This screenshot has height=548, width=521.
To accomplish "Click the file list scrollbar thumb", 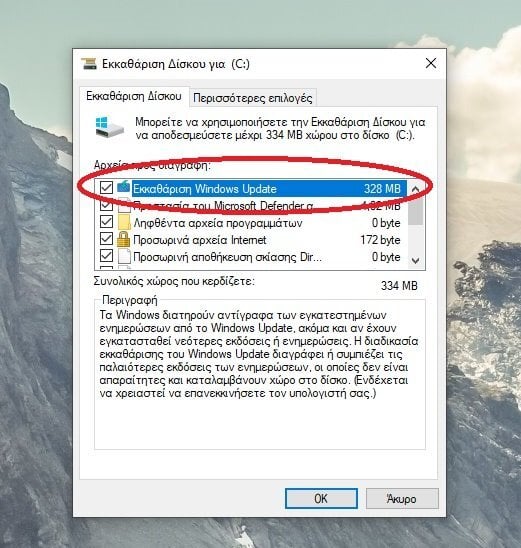I will click(x=415, y=211).
